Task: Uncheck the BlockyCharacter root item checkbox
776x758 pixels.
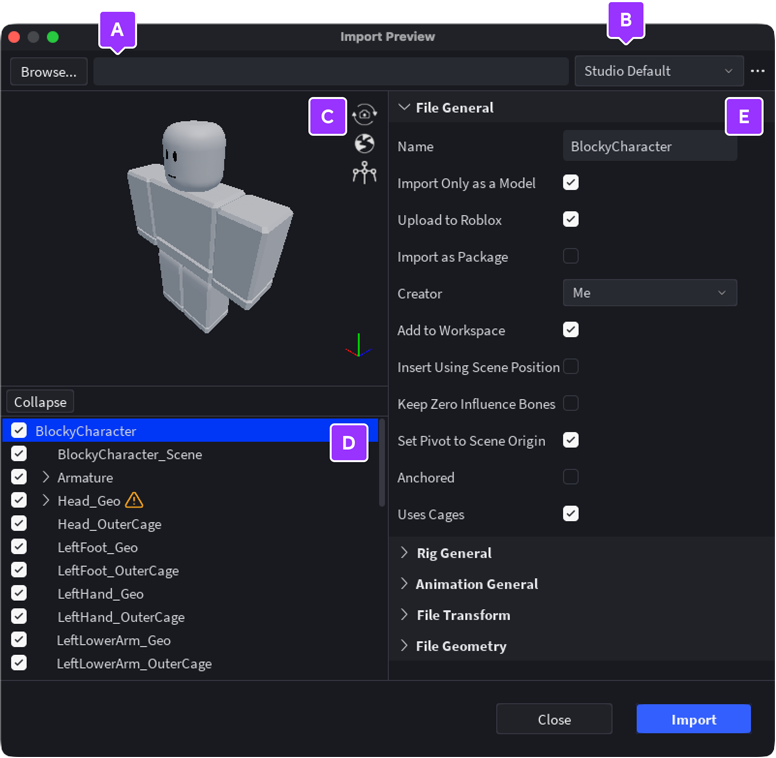Action: 19,430
